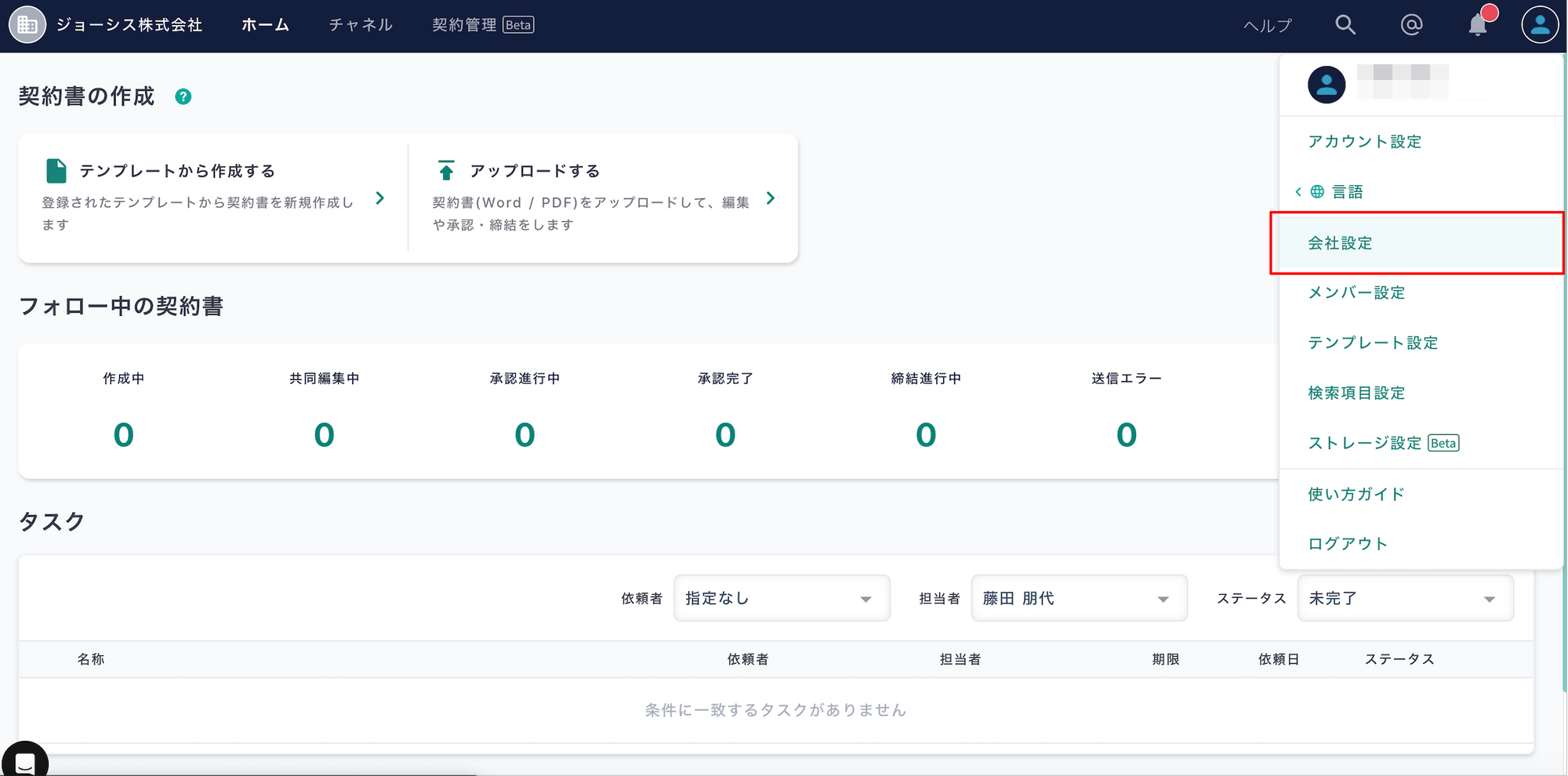Choose メンバー設定 from the menu
This screenshot has width=1568, height=776.
[x=1356, y=293]
